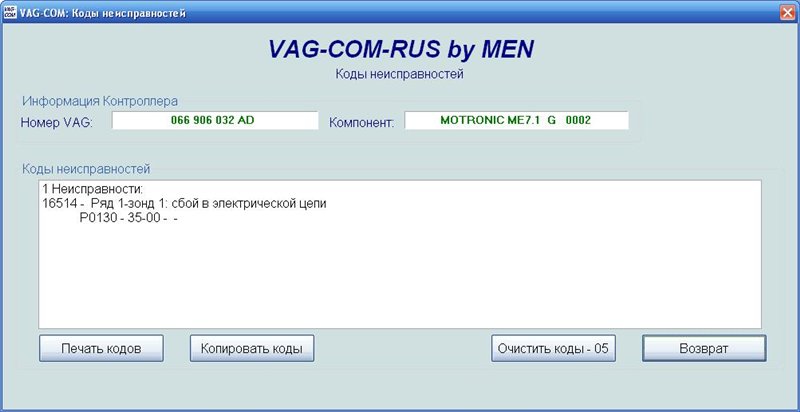Clear fault codes via Очистить коды - 05
This screenshot has width=800, height=412.
coord(553,348)
